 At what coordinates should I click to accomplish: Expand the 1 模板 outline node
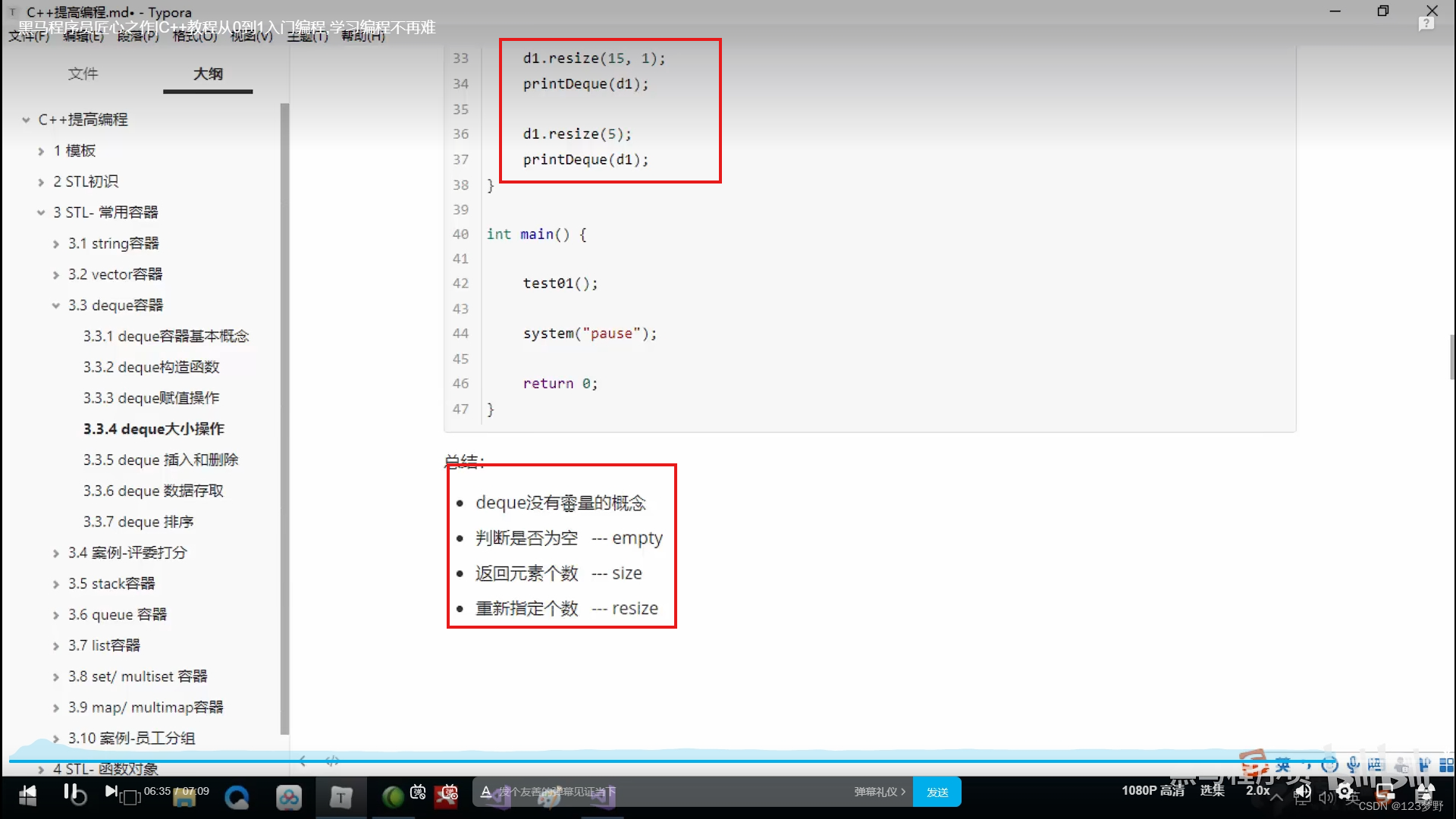tap(41, 151)
